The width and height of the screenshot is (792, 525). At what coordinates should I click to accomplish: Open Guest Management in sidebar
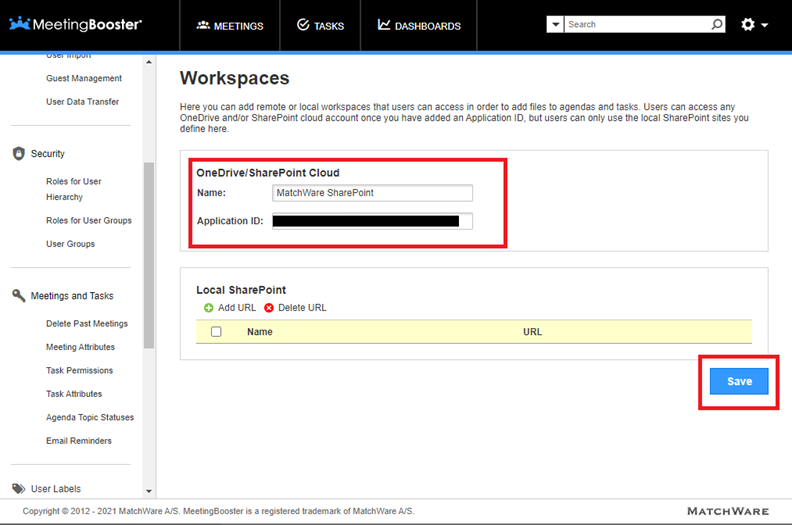click(84, 78)
